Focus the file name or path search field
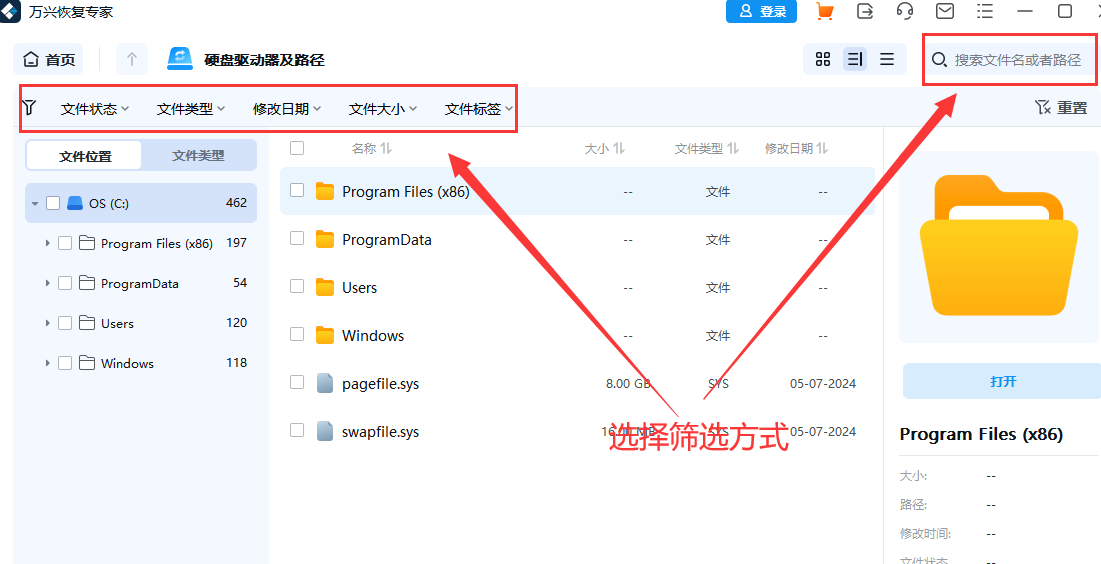This screenshot has height=564, width=1101. point(1017,60)
